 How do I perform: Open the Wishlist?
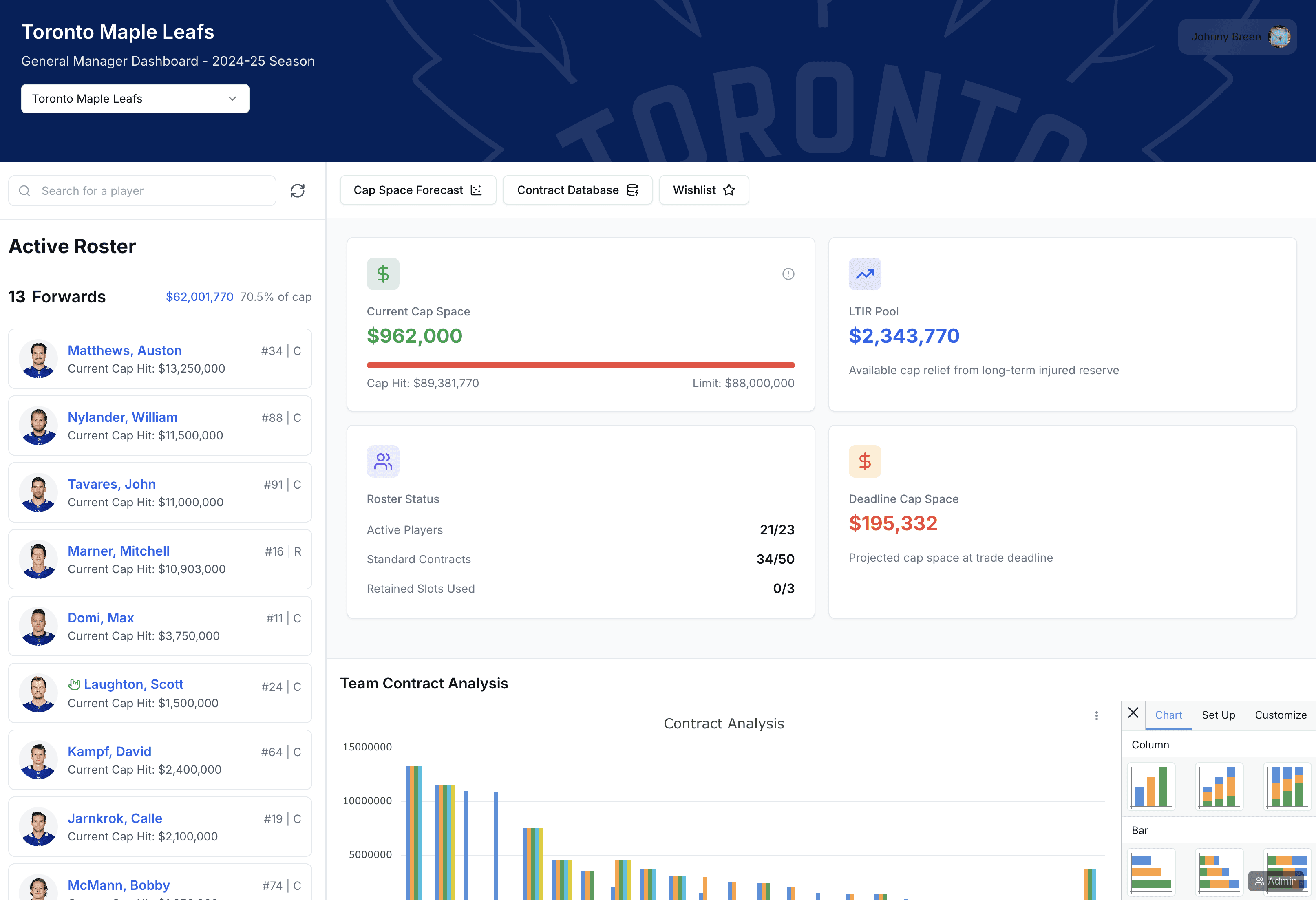pos(704,190)
